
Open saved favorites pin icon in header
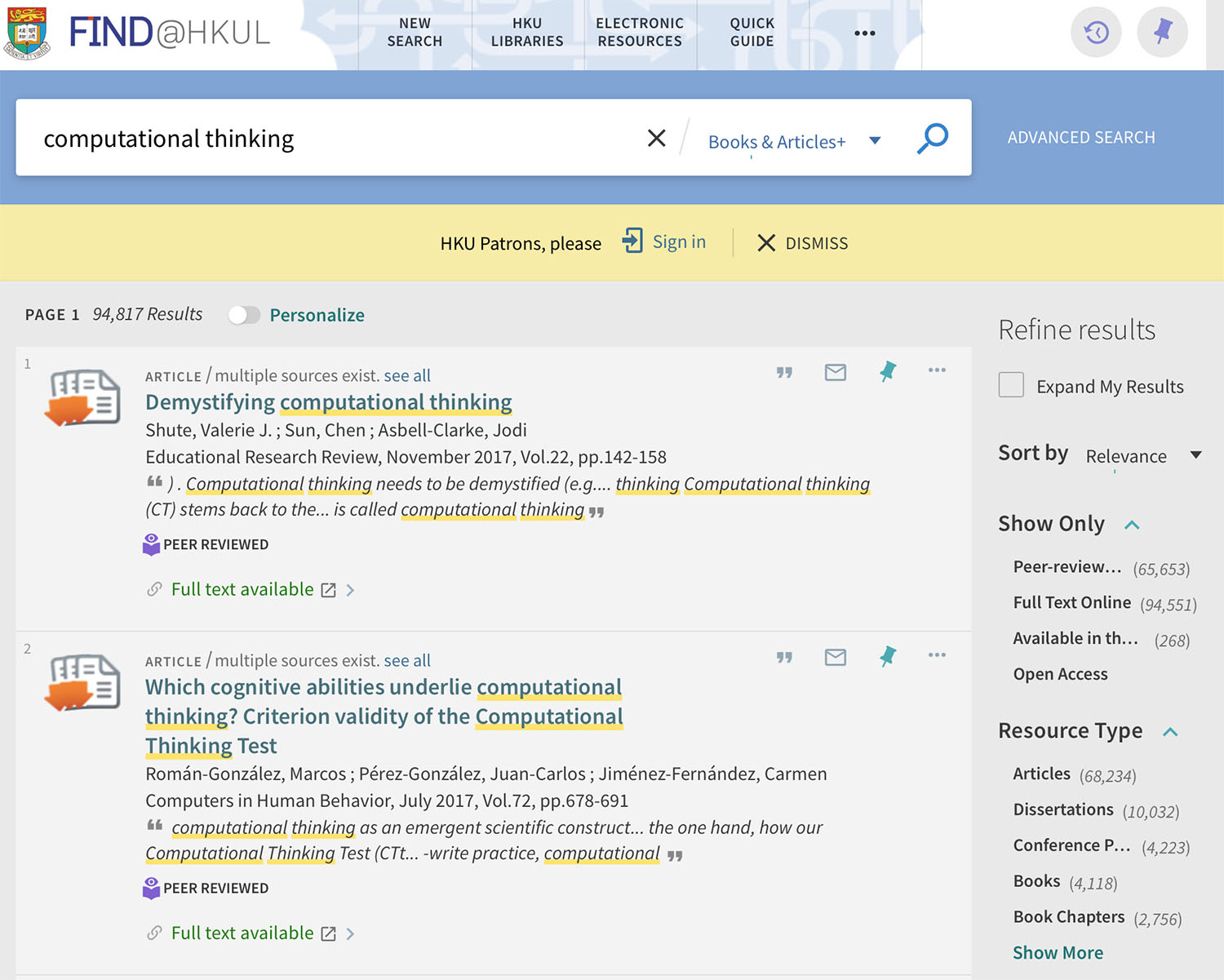(1163, 33)
